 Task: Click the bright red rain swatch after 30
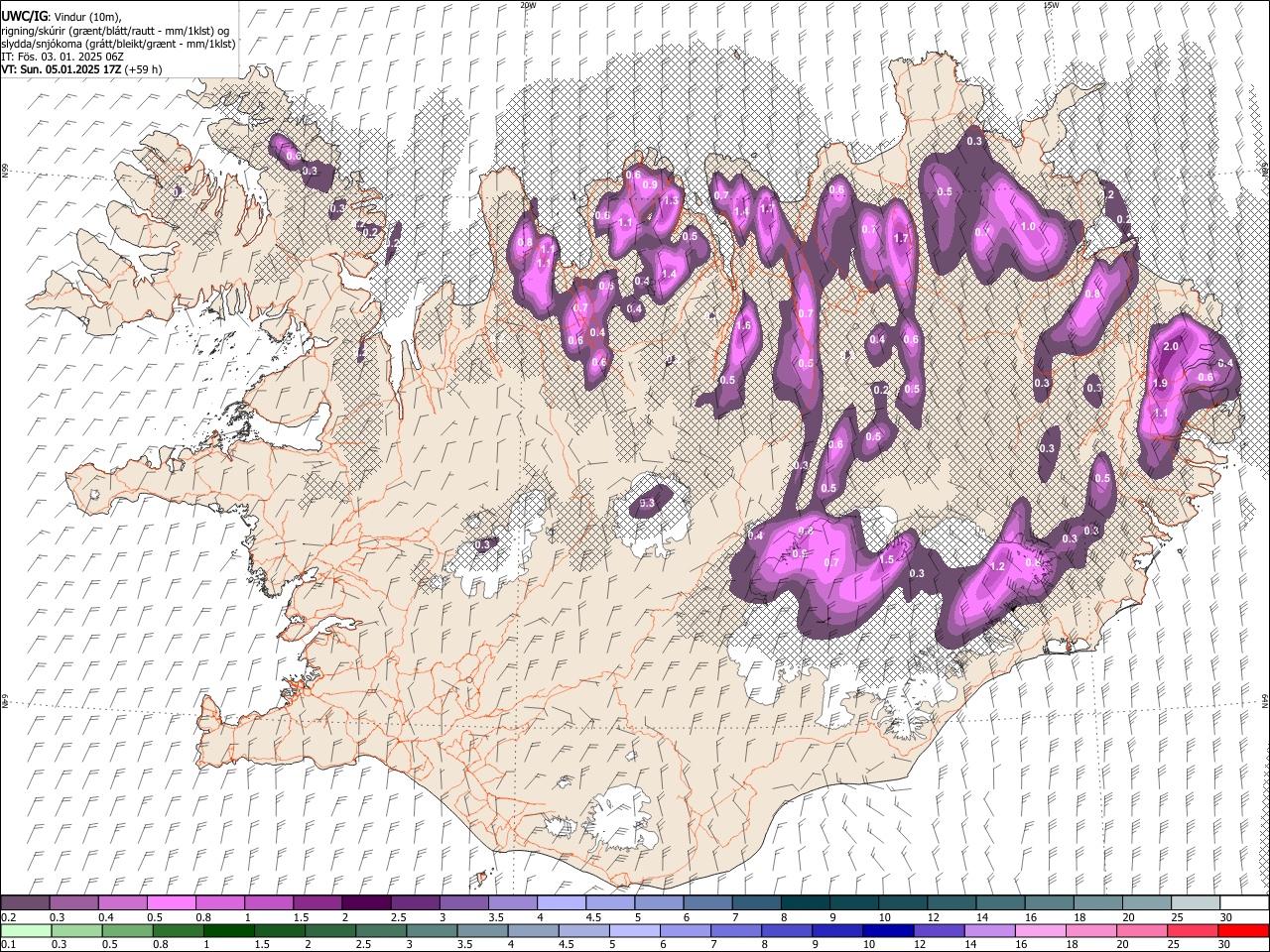(1243, 930)
